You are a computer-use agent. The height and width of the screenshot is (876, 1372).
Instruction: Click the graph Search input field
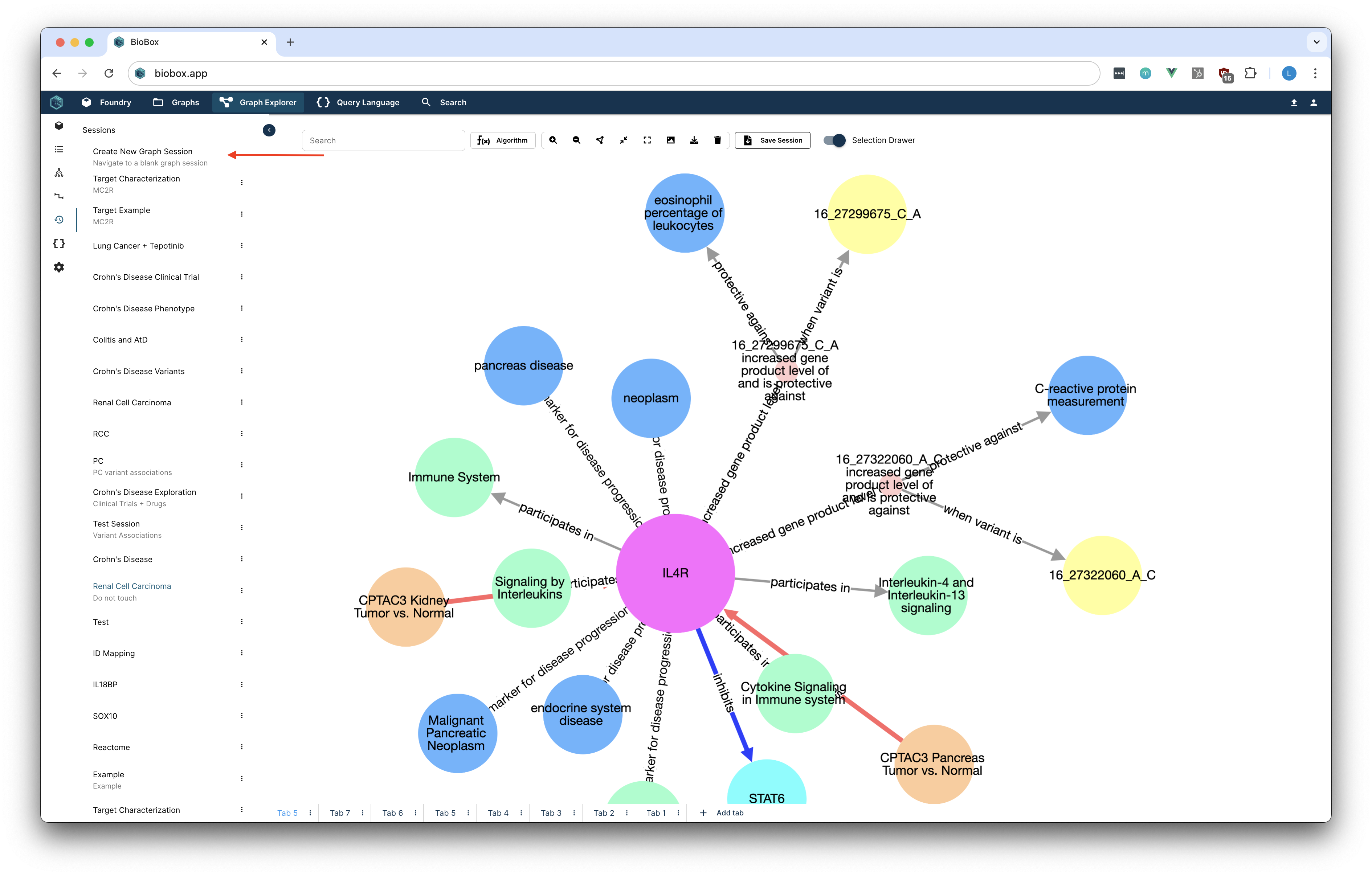point(383,141)
